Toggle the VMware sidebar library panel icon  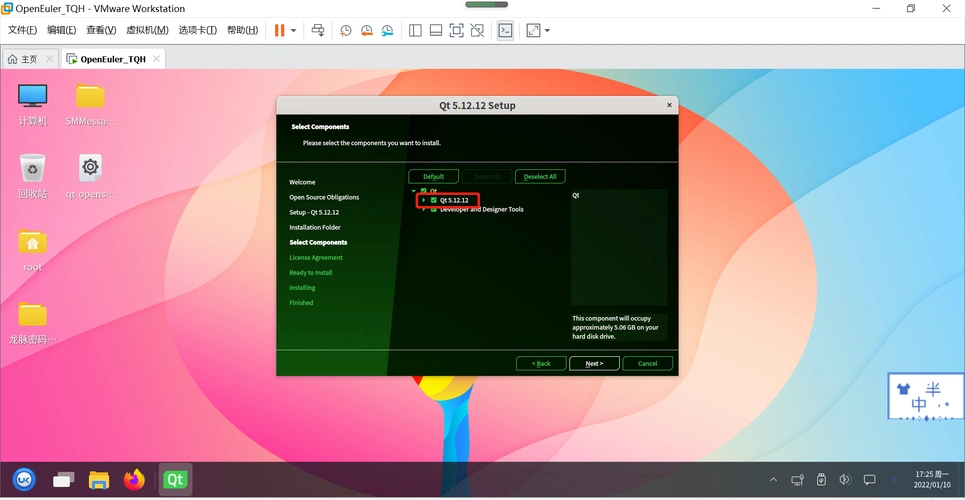(415, 30)
